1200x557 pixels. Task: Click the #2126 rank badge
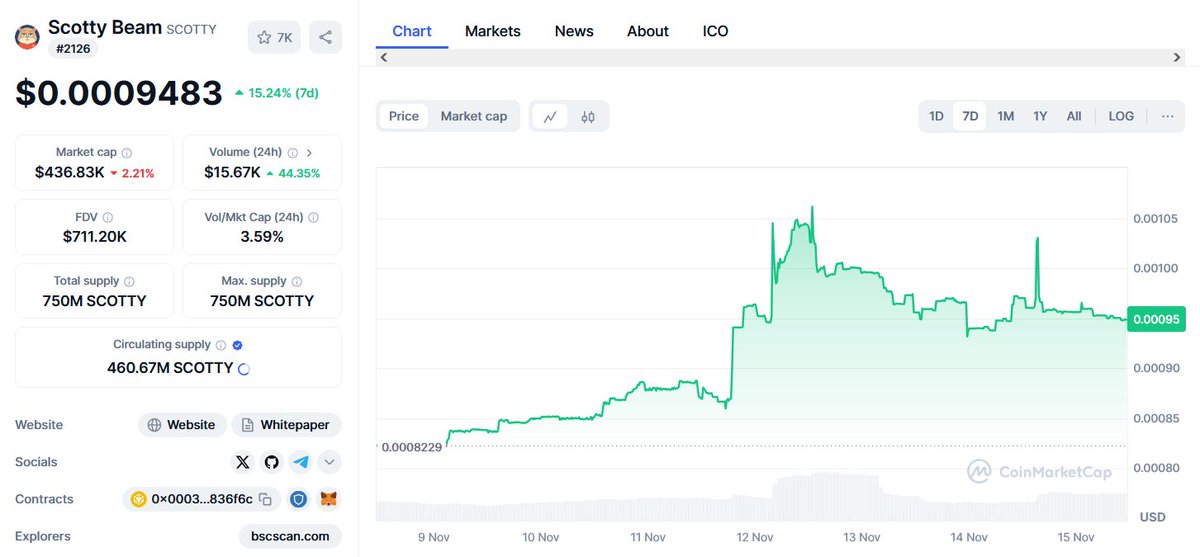(x=72, y=48)
